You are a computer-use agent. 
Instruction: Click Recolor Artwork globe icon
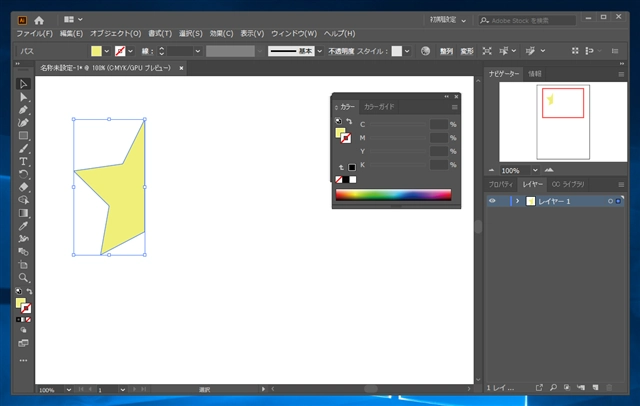point(425,51)
